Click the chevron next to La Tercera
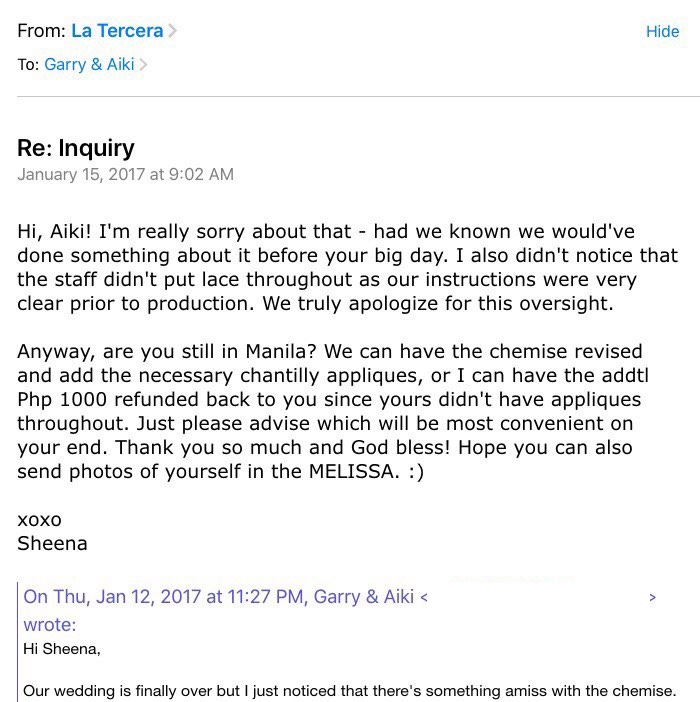The height and width of the screenshot is (702, 700). [x=173, y=31]
